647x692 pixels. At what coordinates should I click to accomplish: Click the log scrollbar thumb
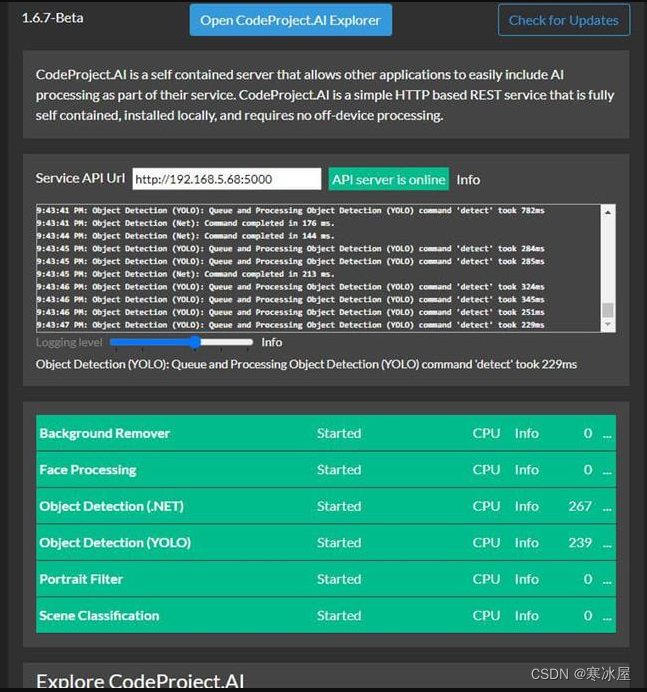(608, 310)
